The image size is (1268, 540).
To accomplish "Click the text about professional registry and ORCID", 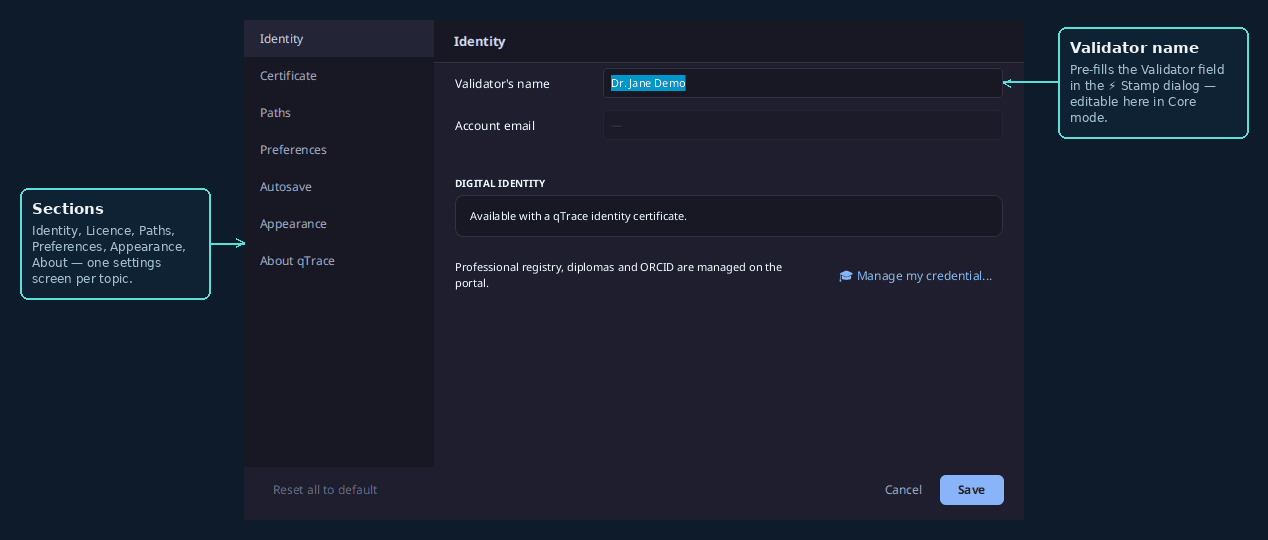I will pos(618,275).
